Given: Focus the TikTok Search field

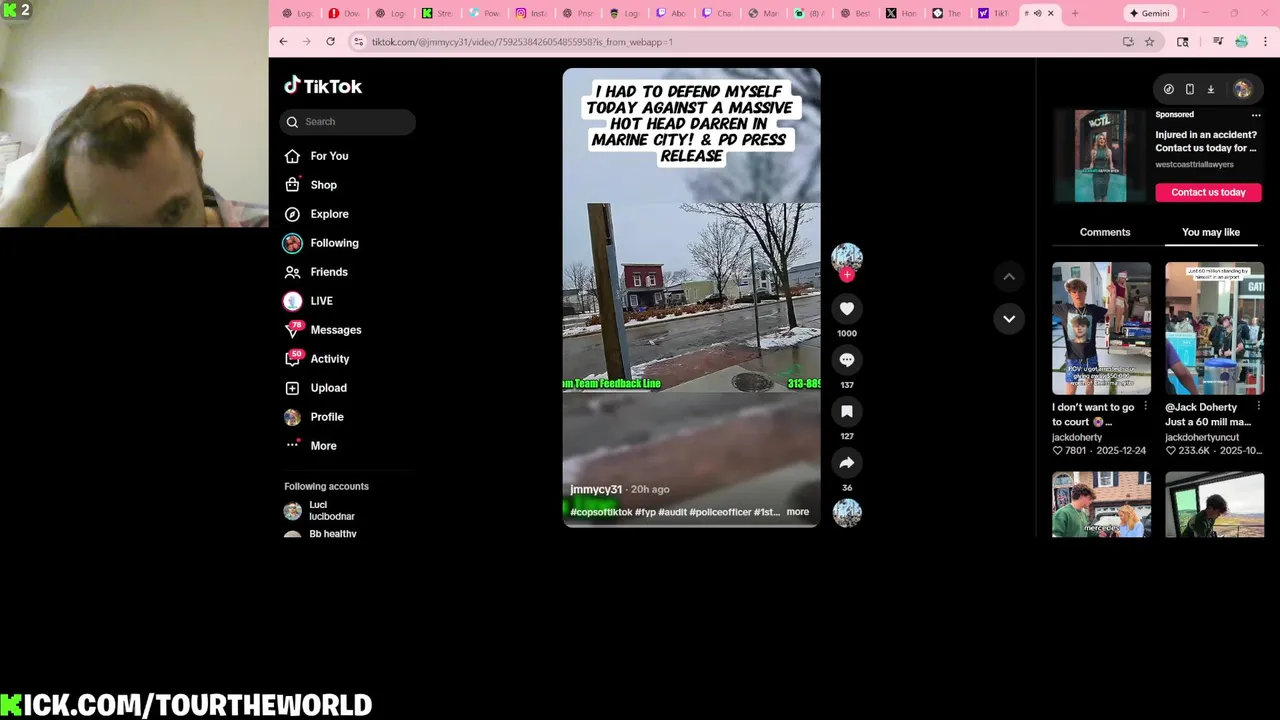Looking at the screenshot, I should coord(347,122).
